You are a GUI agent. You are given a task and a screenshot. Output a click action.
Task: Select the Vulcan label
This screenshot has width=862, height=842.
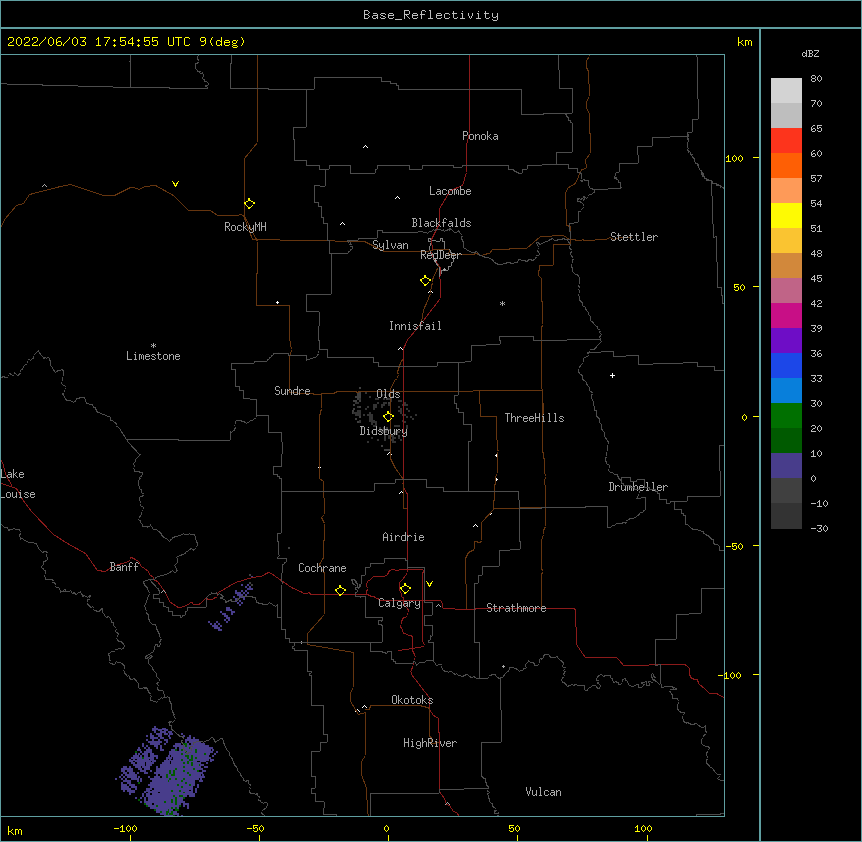(543, 792)
